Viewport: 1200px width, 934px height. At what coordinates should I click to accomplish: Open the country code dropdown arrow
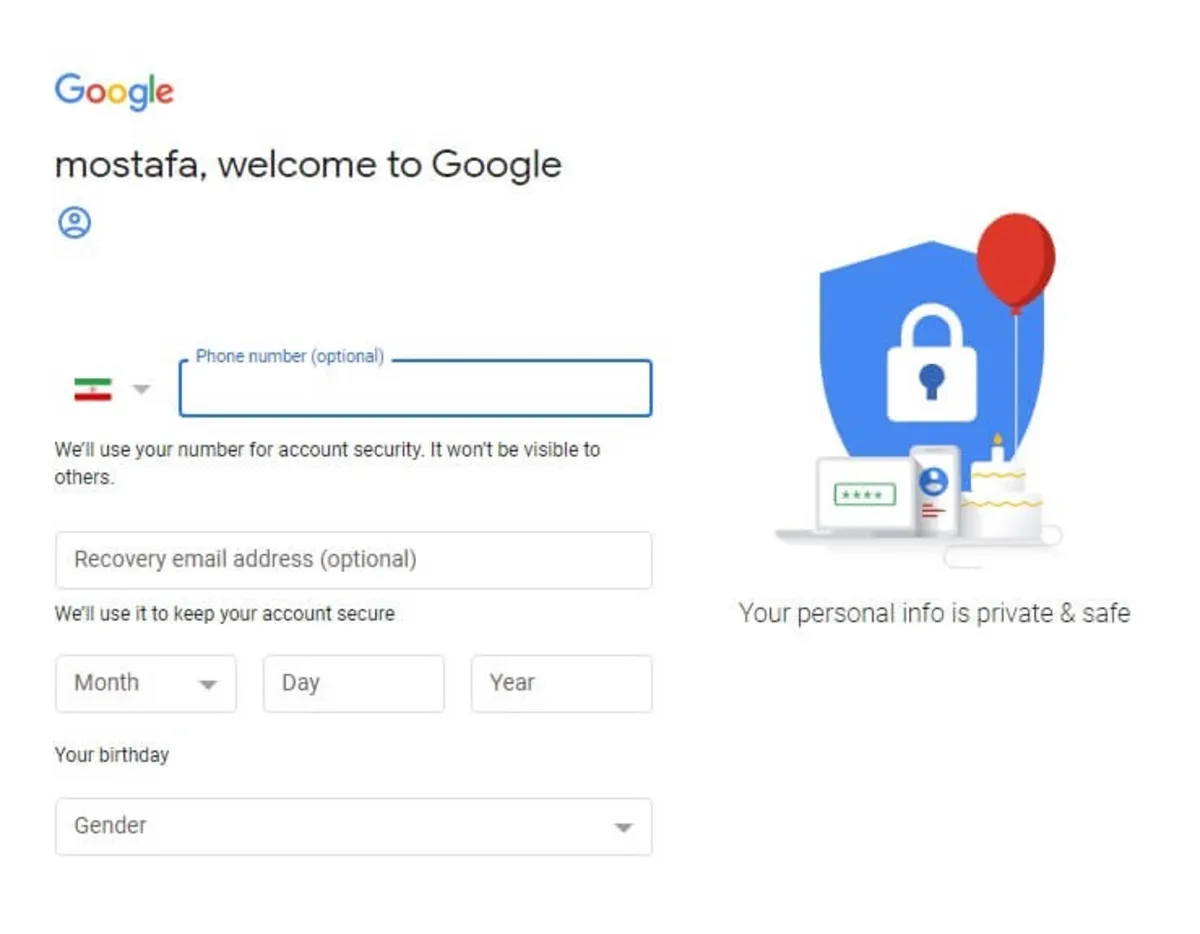coord(141,389)
